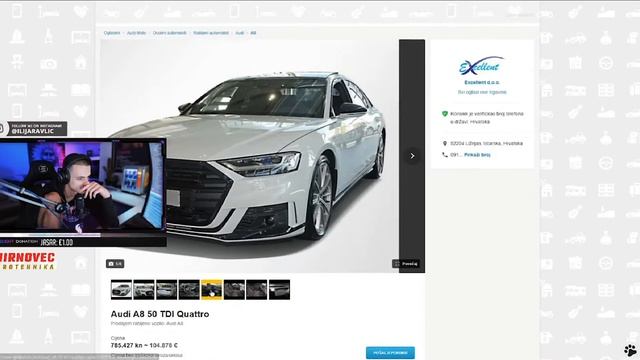Viewport: 640px width, 360px height.
Task: Open the enlarge photo button in gallery corner
Action: point(406,264)
